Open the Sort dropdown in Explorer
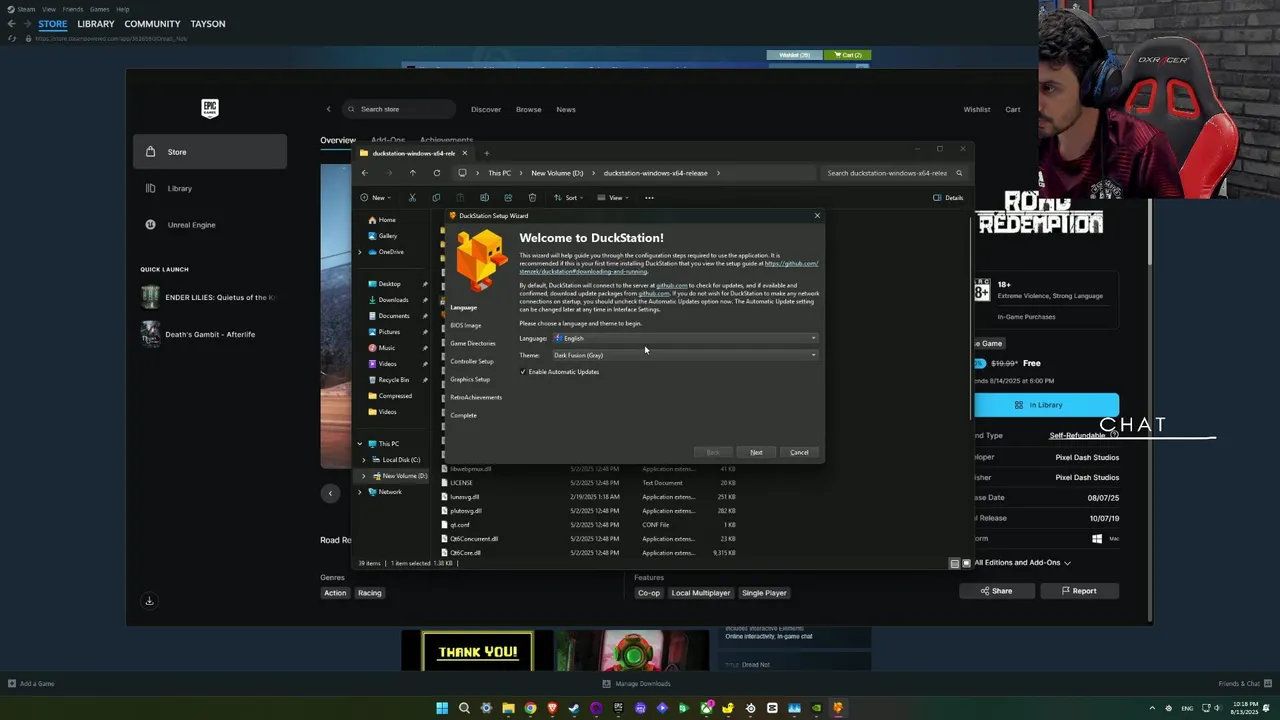Viewport: 1280px width, 720px height. (567, 197)
